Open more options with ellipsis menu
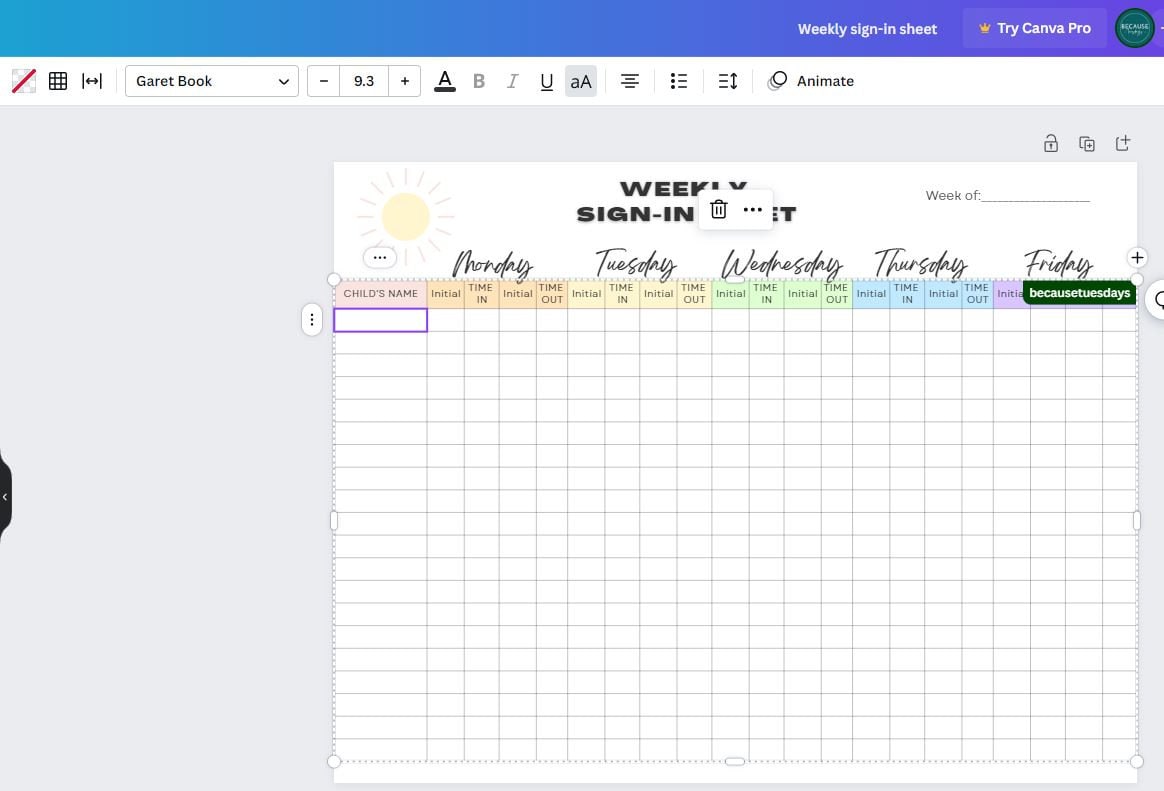Viewport: 1164px width, 791px height. point(753,209)
